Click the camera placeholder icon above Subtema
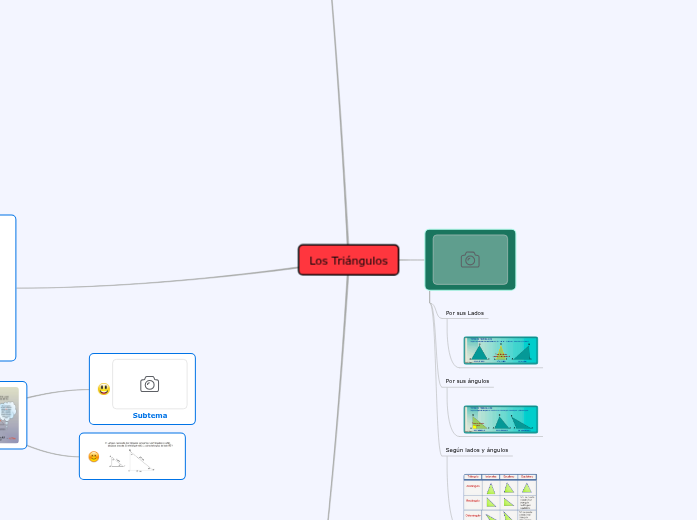Screen dimensions: 697x520 click(149, 384)
